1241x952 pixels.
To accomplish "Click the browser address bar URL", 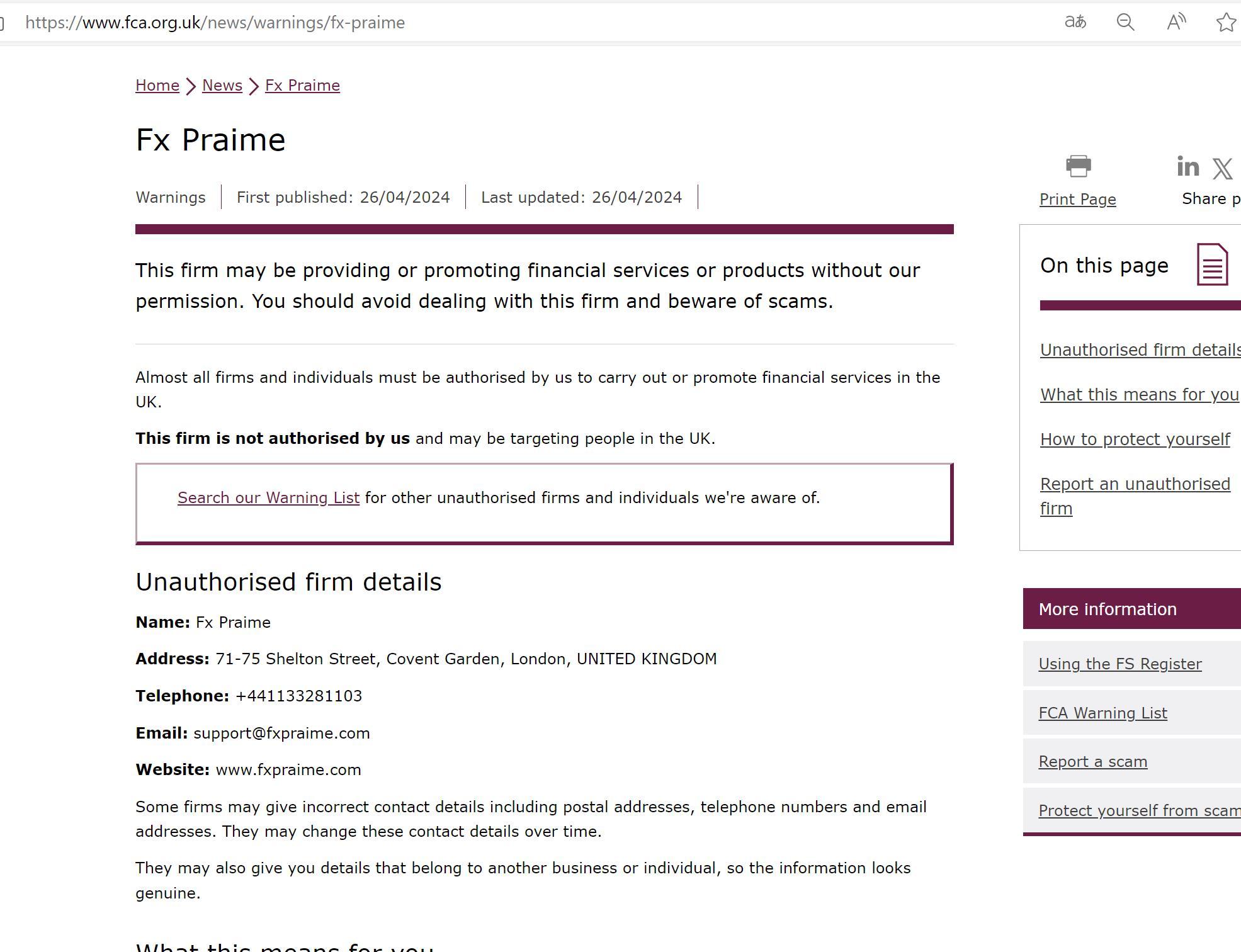I will point(215,23).
